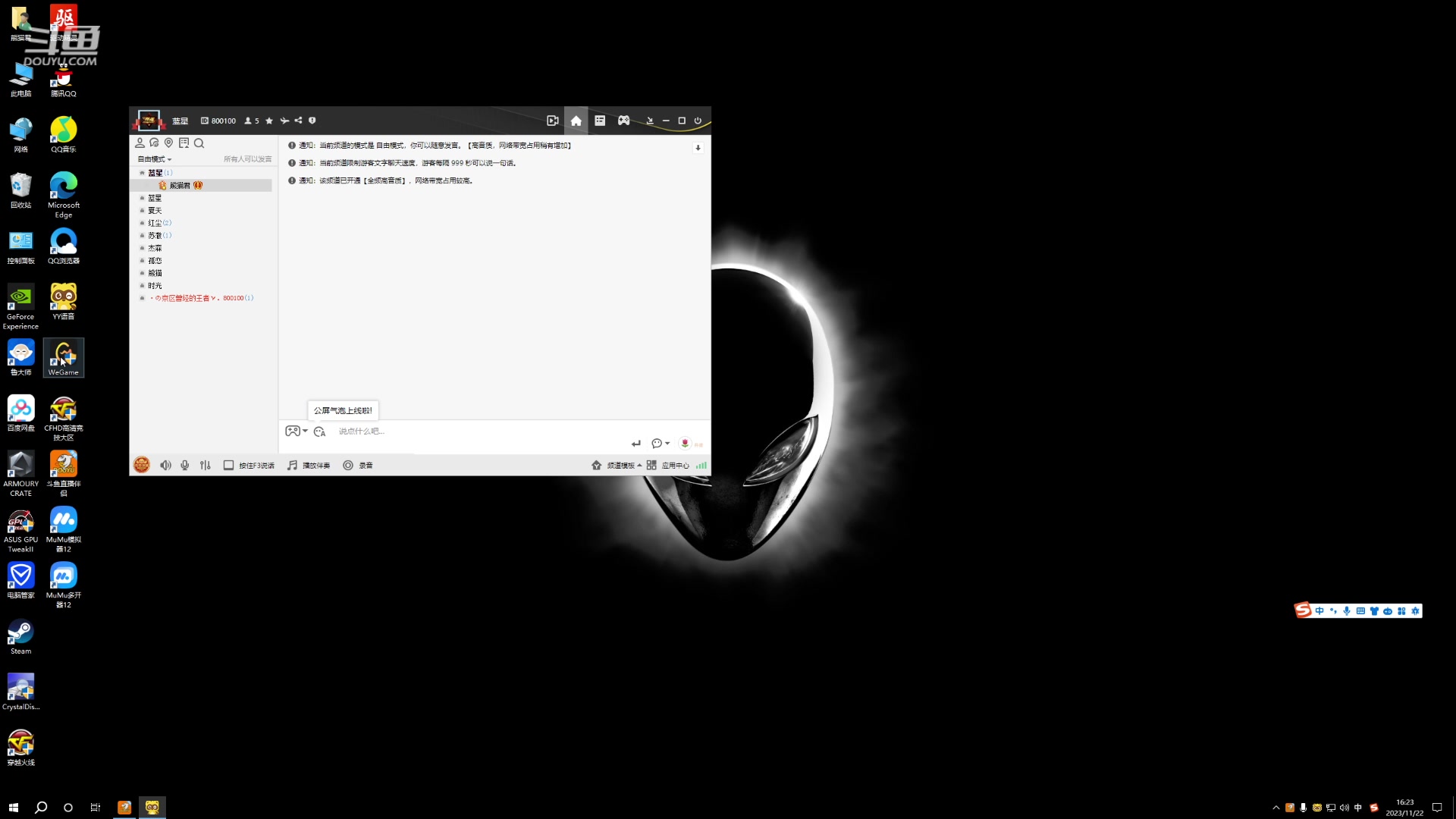1456x819 pixels.
Task: Open the Steam desktop shortcut
Action: [21, 637]
